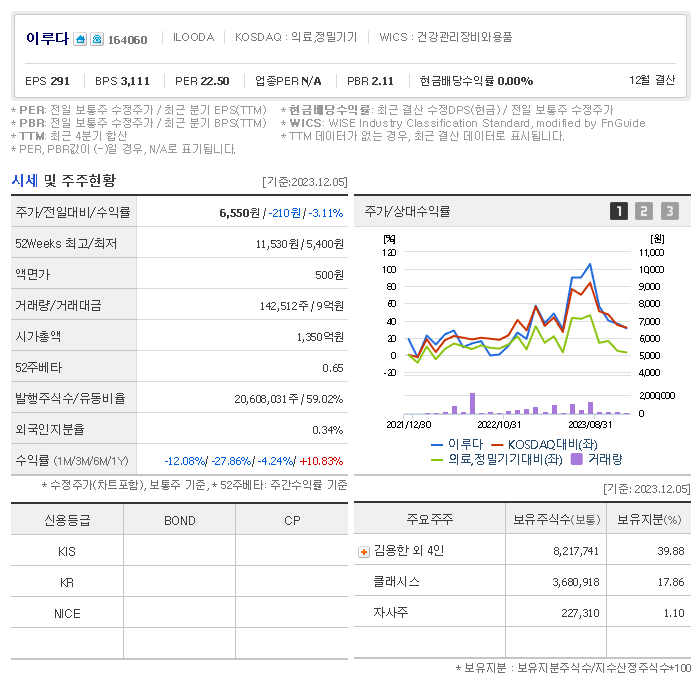Select the 업종PER N/A value
This screenshot has width=699, height=683.
coord(288,81)
